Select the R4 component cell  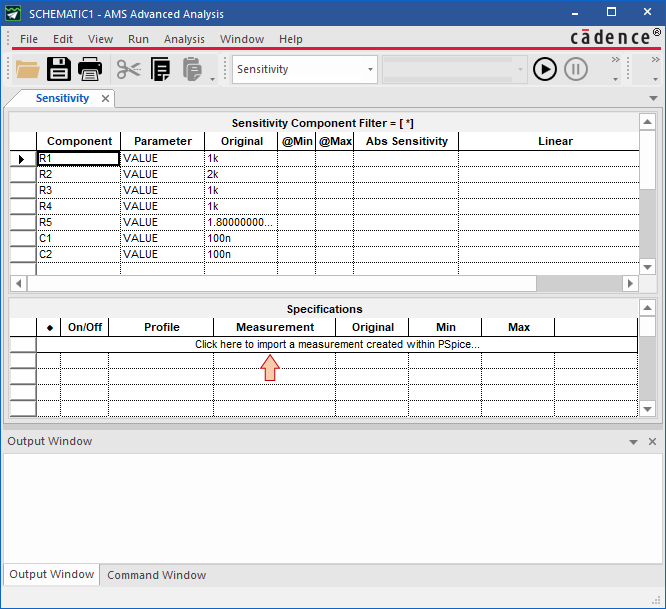tap(78, 206)
